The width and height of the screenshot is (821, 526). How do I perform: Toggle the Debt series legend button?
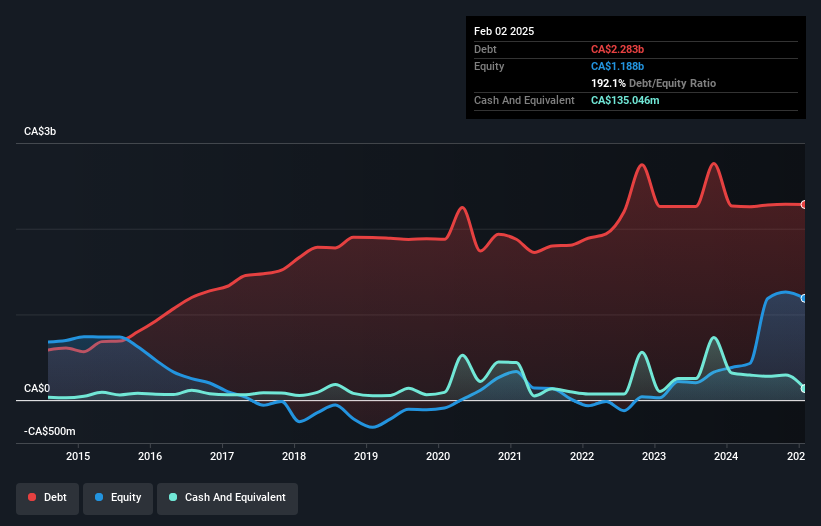(x=48, y=498)
